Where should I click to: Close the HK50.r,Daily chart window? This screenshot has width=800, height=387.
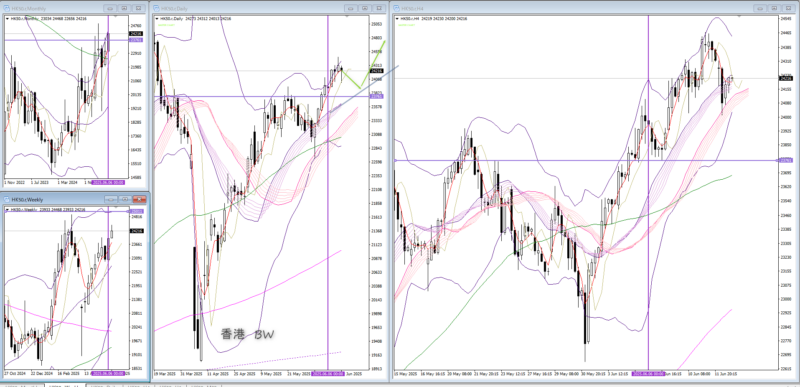379,8
